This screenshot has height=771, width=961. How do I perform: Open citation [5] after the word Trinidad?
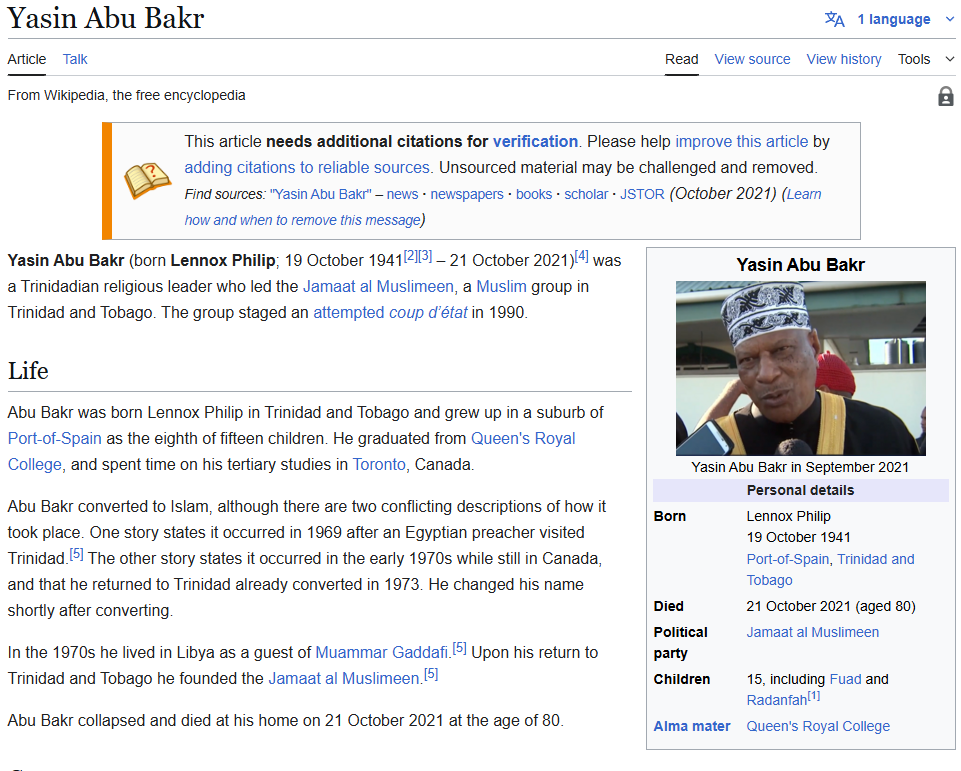(76, 554)
